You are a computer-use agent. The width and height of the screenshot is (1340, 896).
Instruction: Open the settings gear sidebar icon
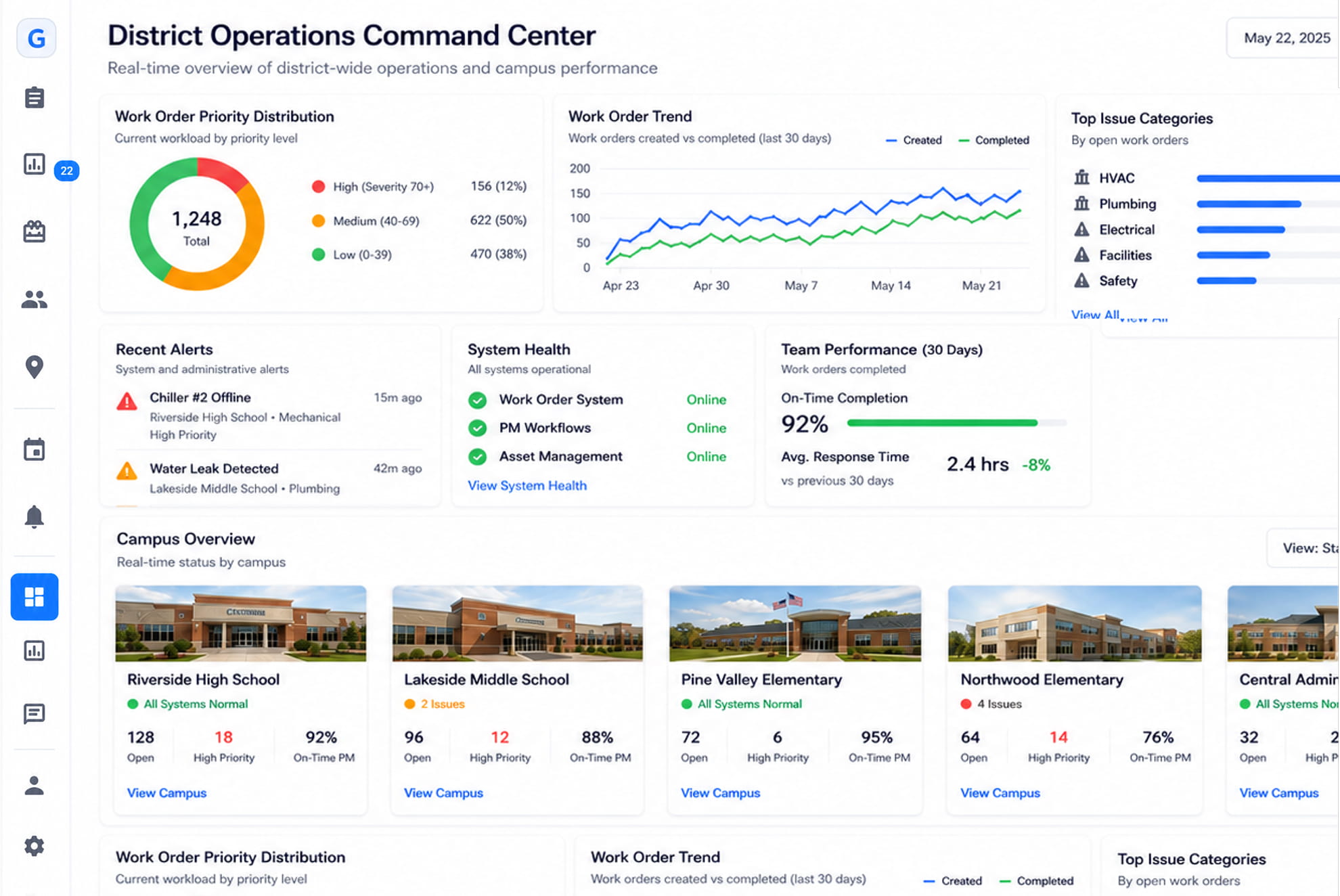click(x=35, y=846)
